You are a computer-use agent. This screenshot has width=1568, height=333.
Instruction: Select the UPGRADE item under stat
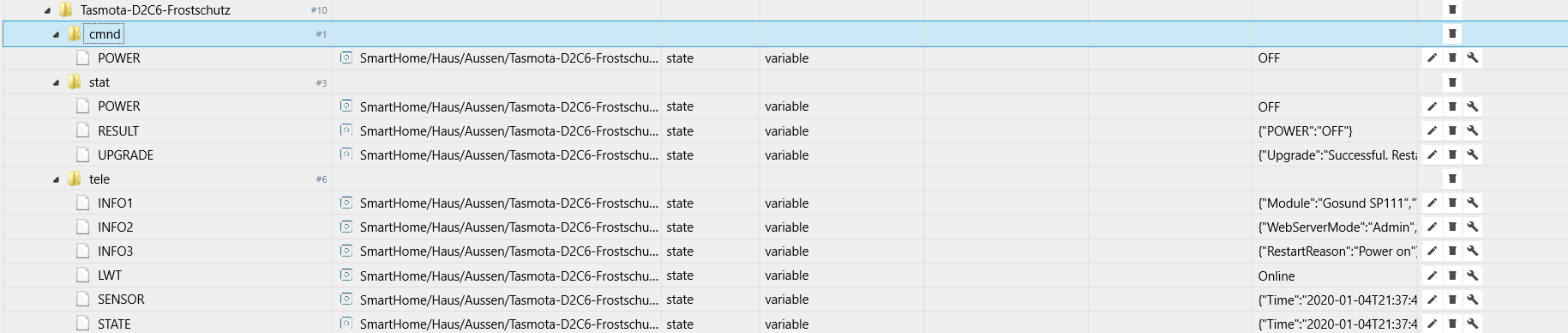125,154
